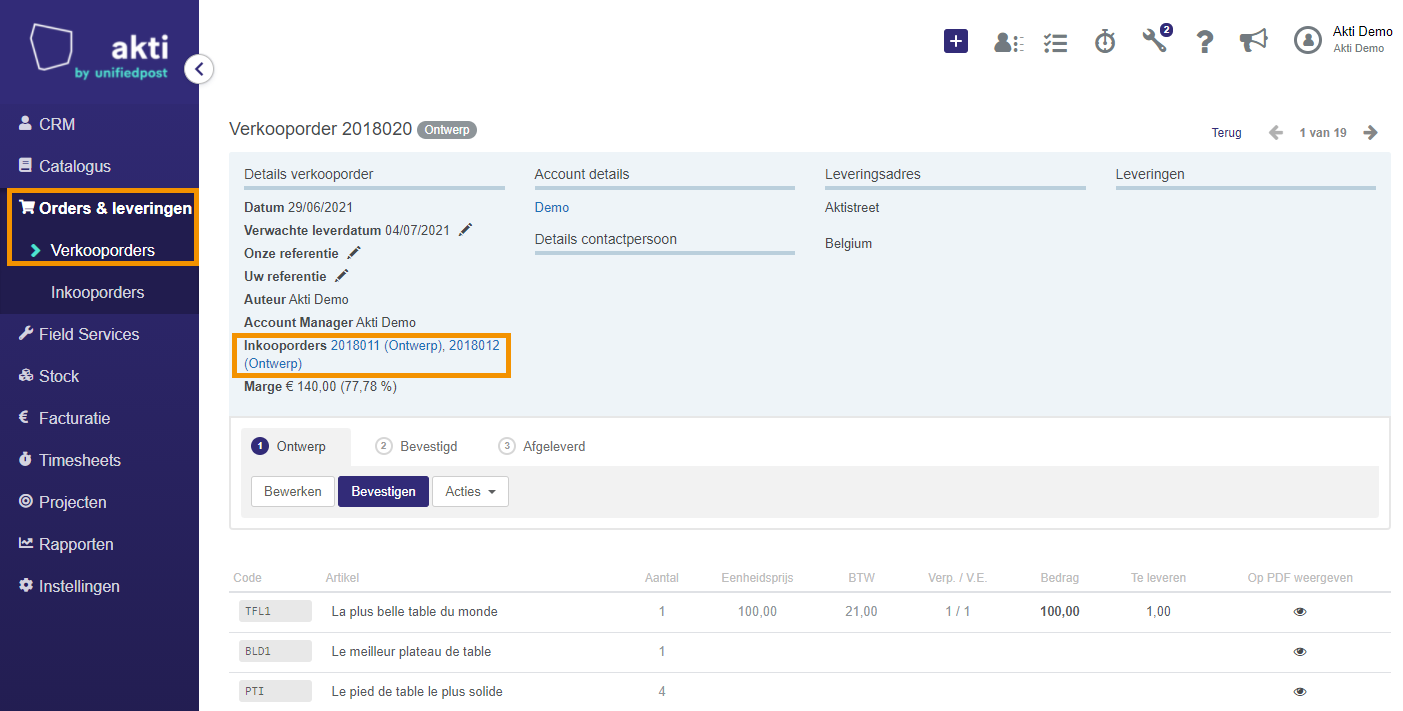Open the question mark help icon
Viewport: 1403px width, 711px height.
point(1205,41)
